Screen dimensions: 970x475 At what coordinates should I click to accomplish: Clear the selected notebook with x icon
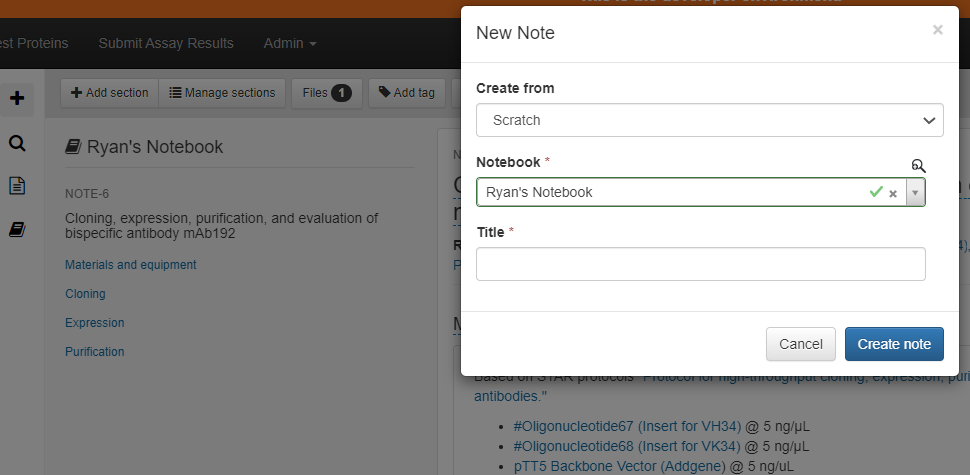pos(893,193)
